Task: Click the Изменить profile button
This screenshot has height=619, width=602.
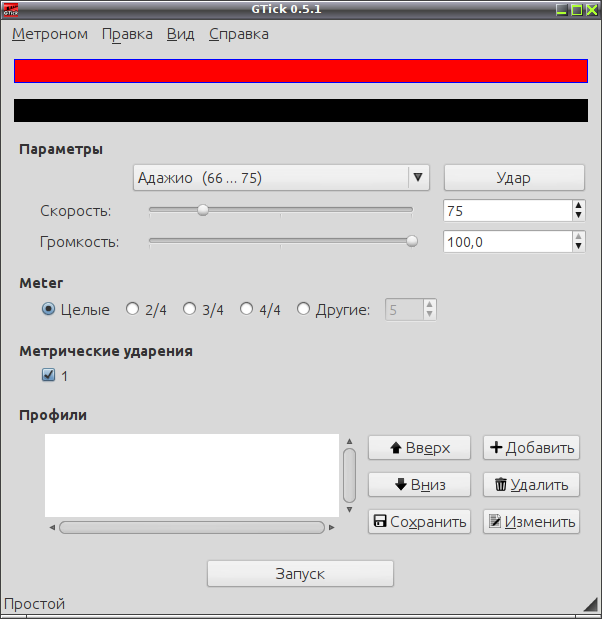Action: pyautogui.click(x=531, y=521)
